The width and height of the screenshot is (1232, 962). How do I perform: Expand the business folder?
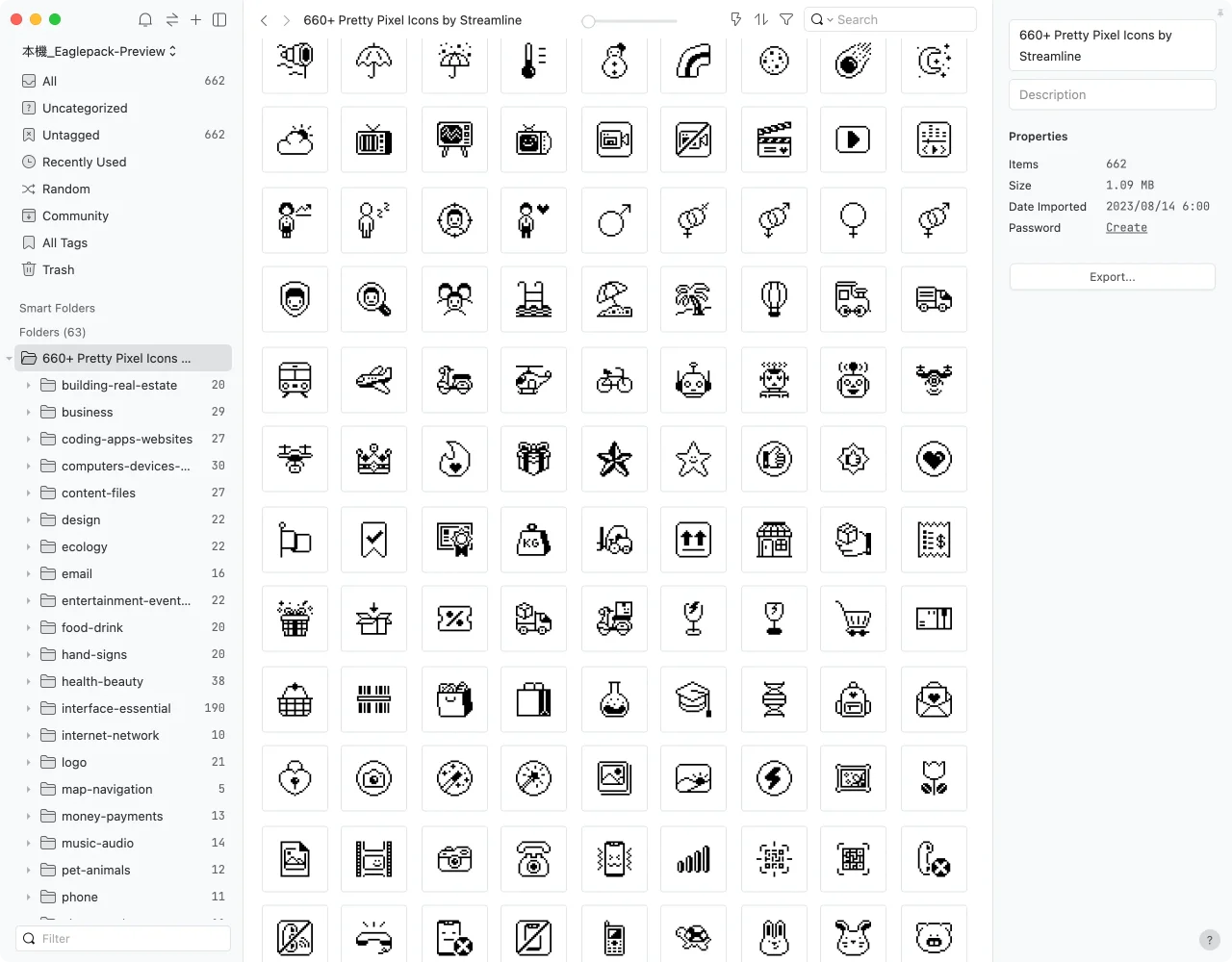point(28,412)
